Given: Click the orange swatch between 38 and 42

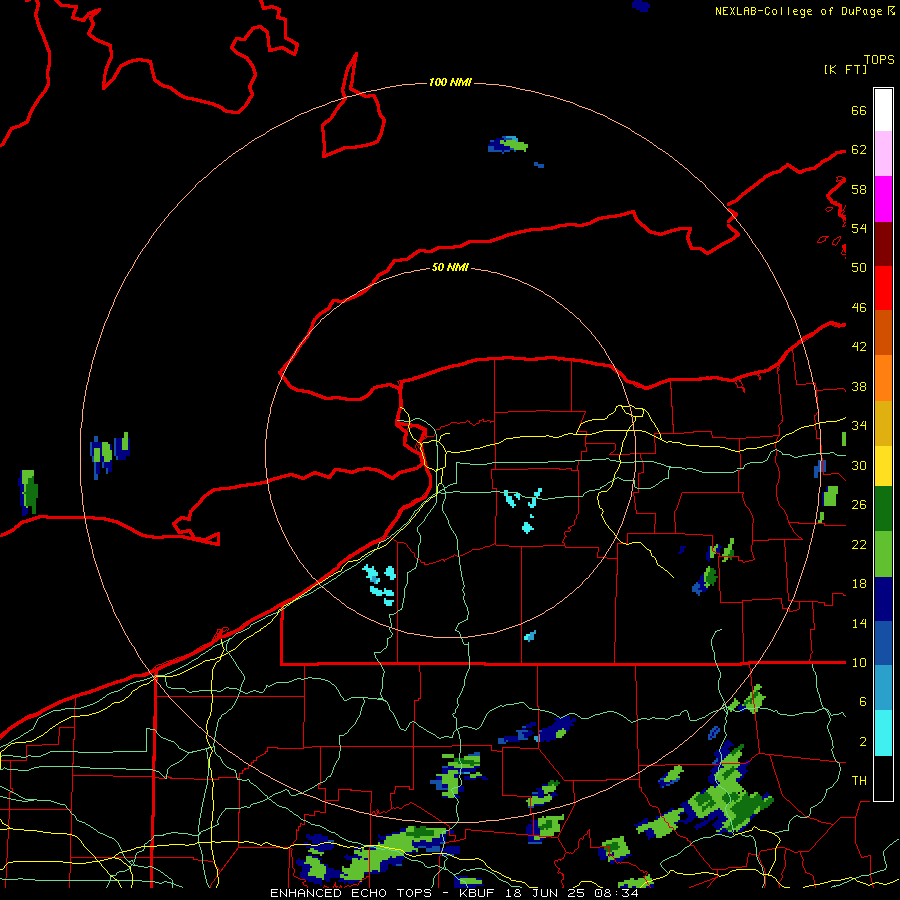Looking at the screenshot, I should (x=883, y=378).
